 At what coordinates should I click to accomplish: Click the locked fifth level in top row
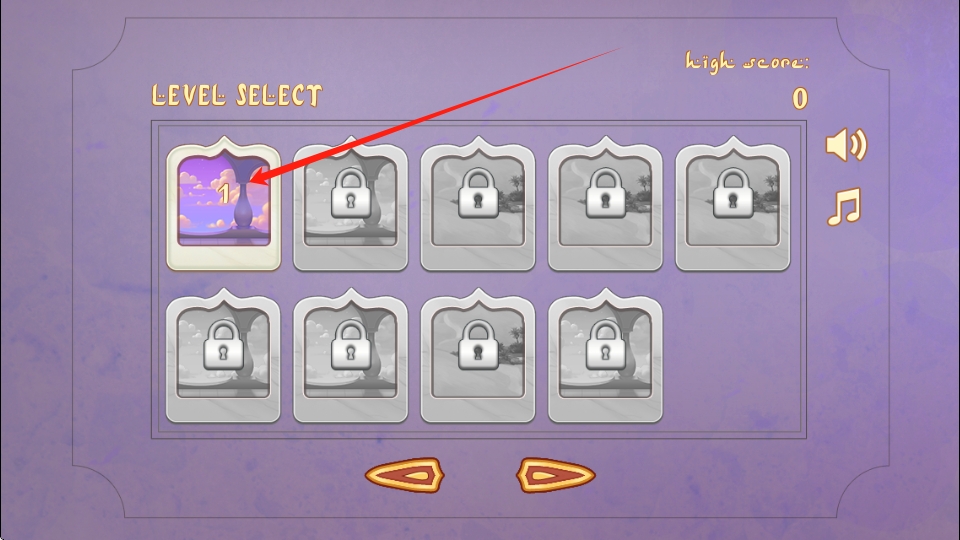tap(733, 204)
